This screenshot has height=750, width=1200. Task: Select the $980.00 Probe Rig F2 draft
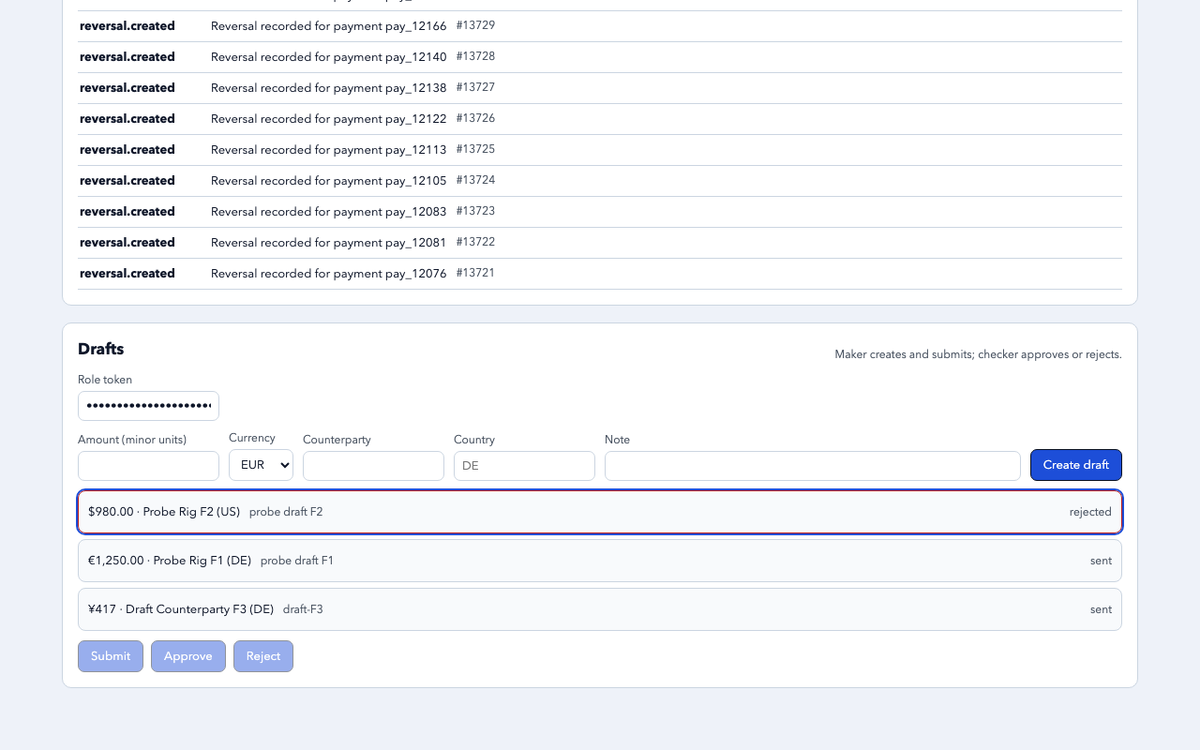pos(600,512)
